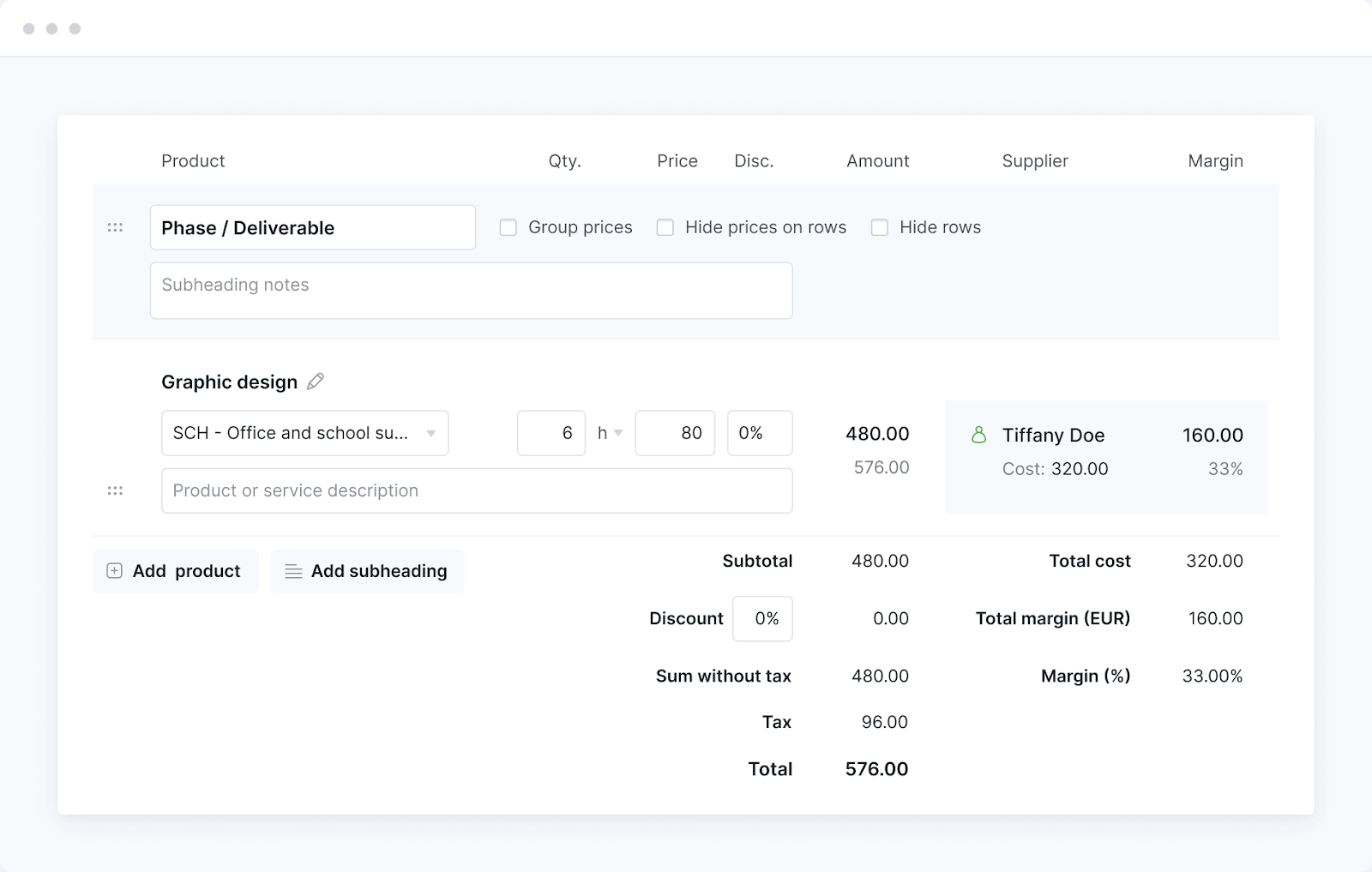The height and width of the screenshot is (872, 1372).
Task: Click the Add product button
Action: 175,570
